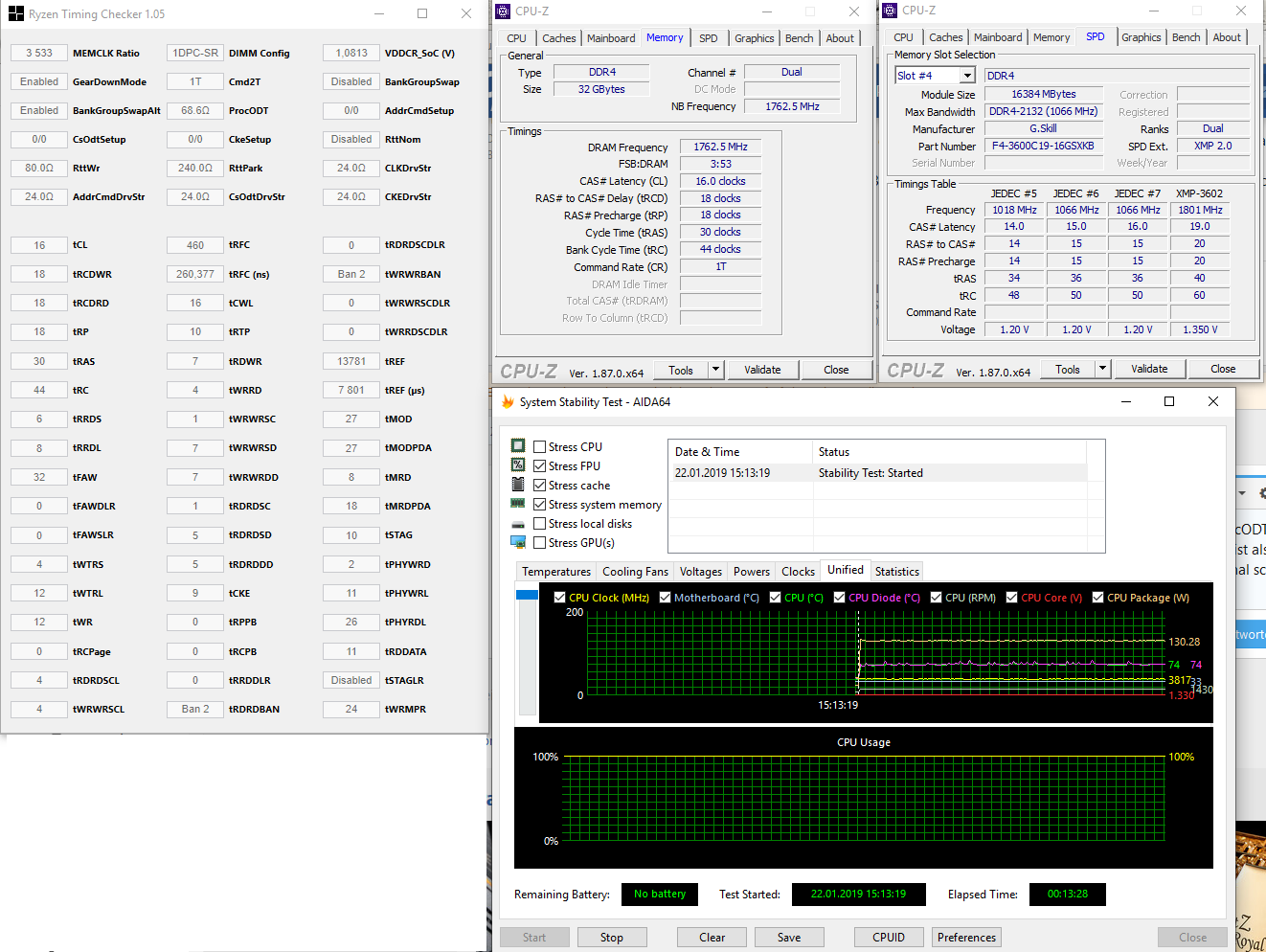Viewport: 1266px width, 952px height.
Task: Click Close button in CPU-Z Memory window
Action: 836,370
